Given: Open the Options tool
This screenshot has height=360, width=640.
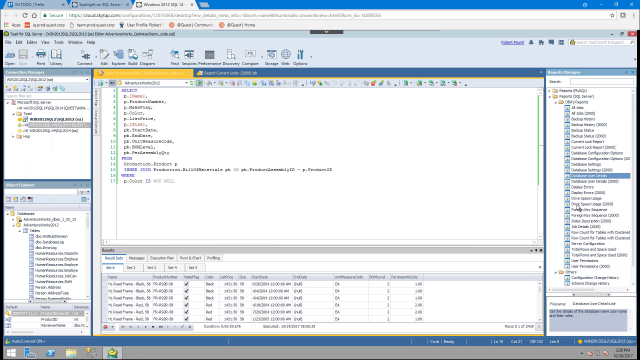Looking at the screenshot, I should (x=300, y=57).
